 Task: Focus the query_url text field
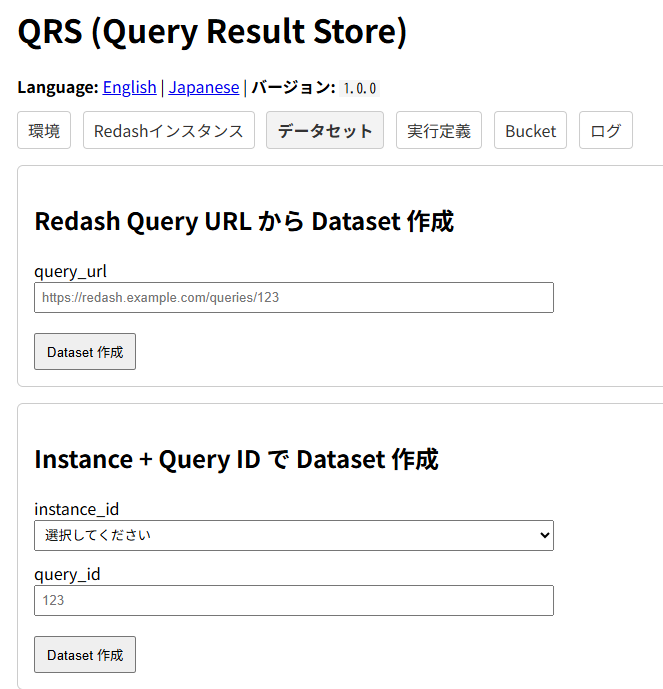click(x=294, y=297)
